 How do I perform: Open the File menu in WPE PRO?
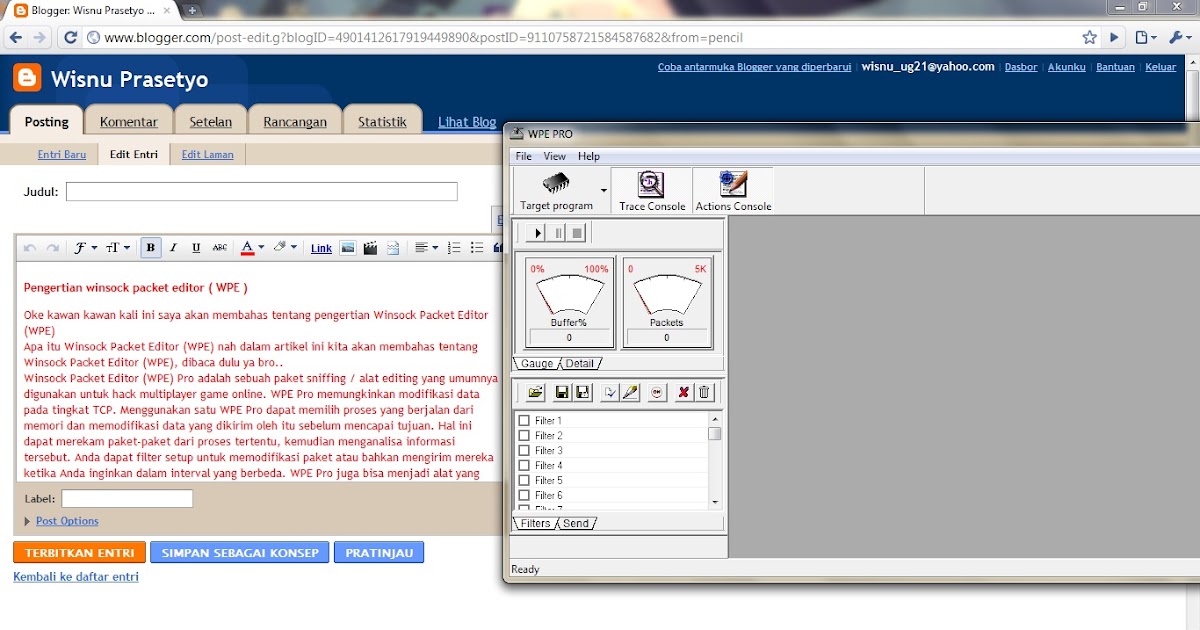tap(524, 156)
